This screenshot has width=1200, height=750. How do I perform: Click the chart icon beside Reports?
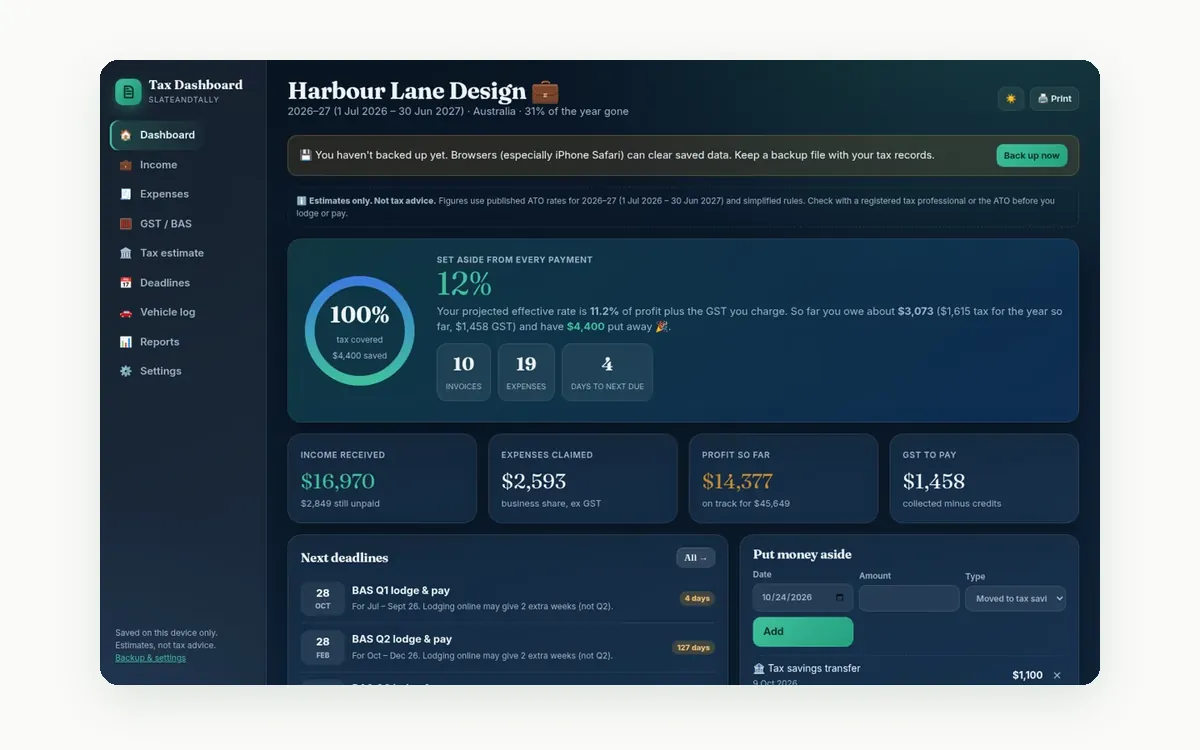coord(126,342)
